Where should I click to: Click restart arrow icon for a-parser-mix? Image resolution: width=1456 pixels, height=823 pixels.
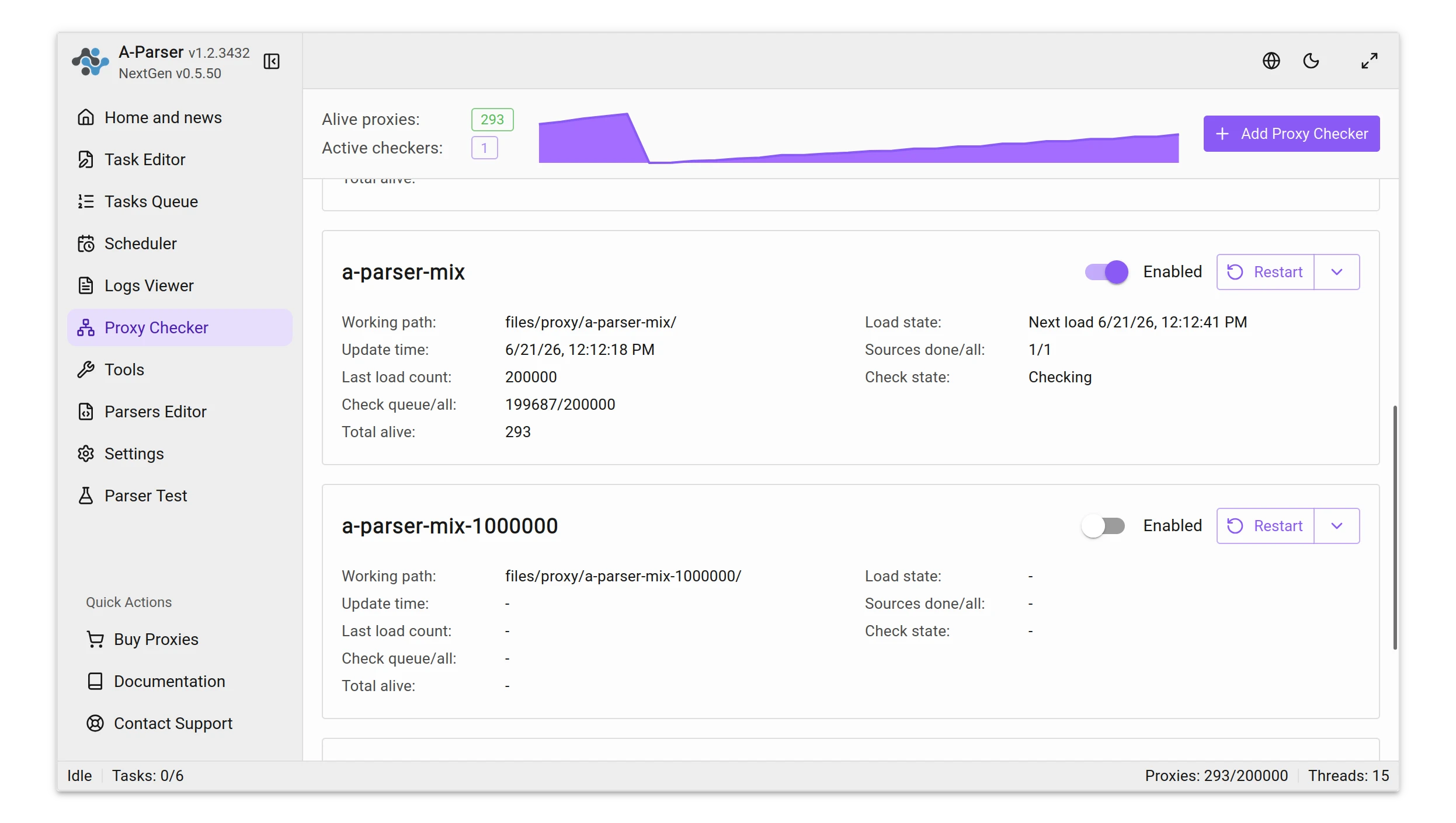click(1235, 272)
